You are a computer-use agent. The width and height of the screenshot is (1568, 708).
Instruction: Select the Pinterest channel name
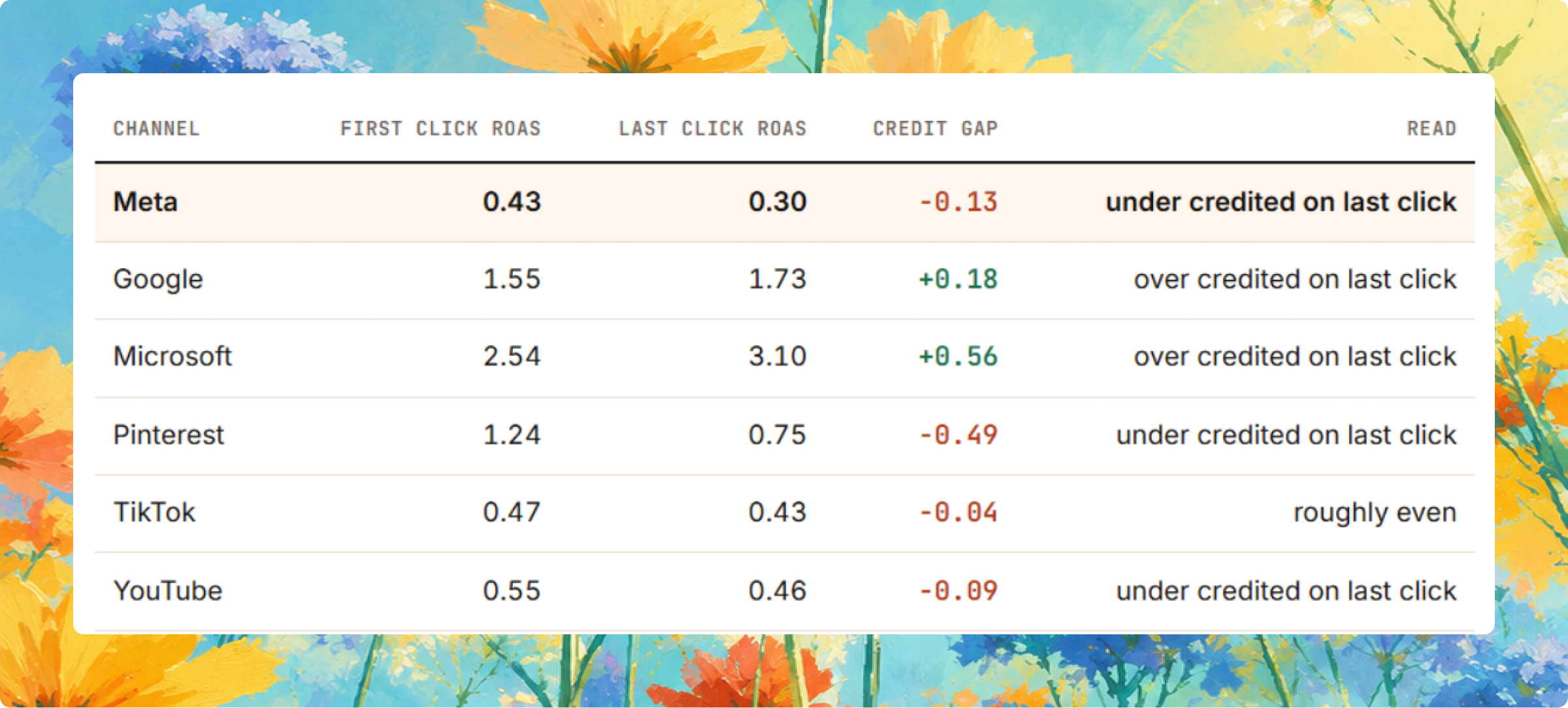click(x=169, y=435)
